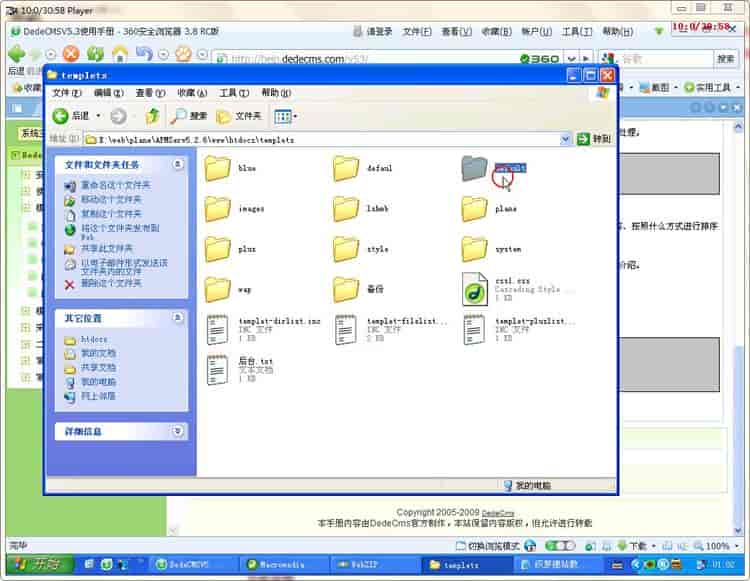This screenshot has width=750, height=581.
Task: Open the 帮助(H) menu in Explorer
Action: coord(276,93)
